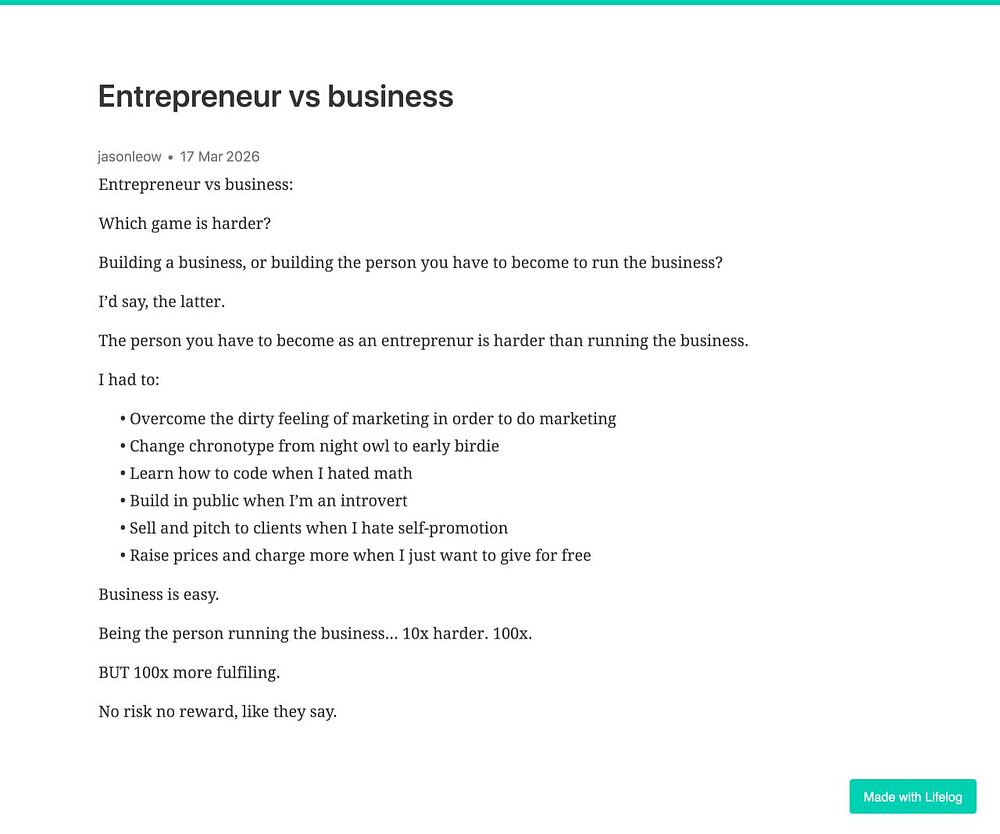The image size is (1000, 834).
Task: Click the 'Entrepreneur vs business' post title
Action: click(275, 97)
